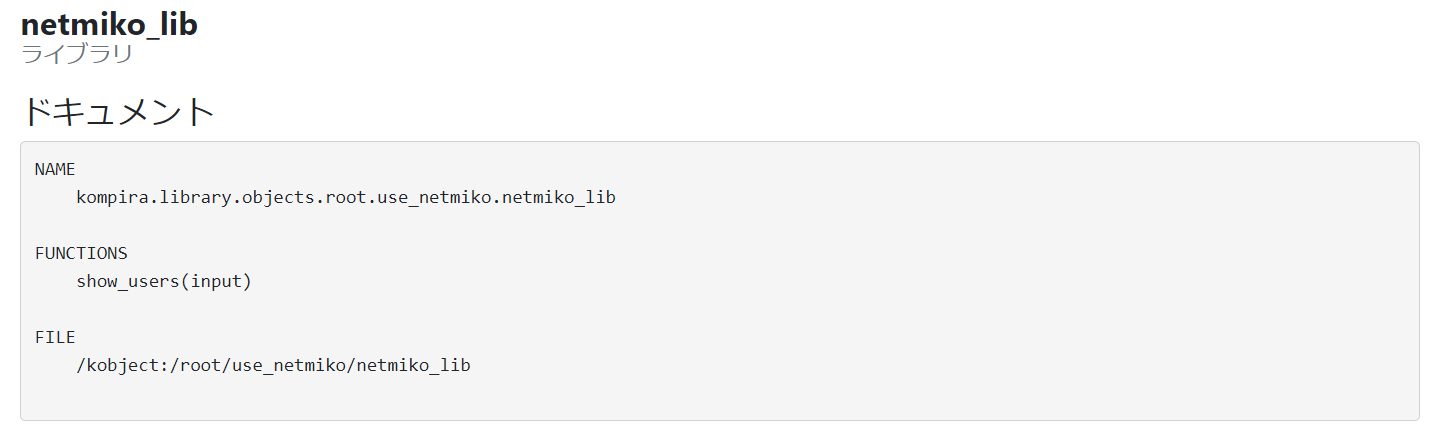
Task: Click the FUNCTIONS label in documentation
Action: click(81, 253)
